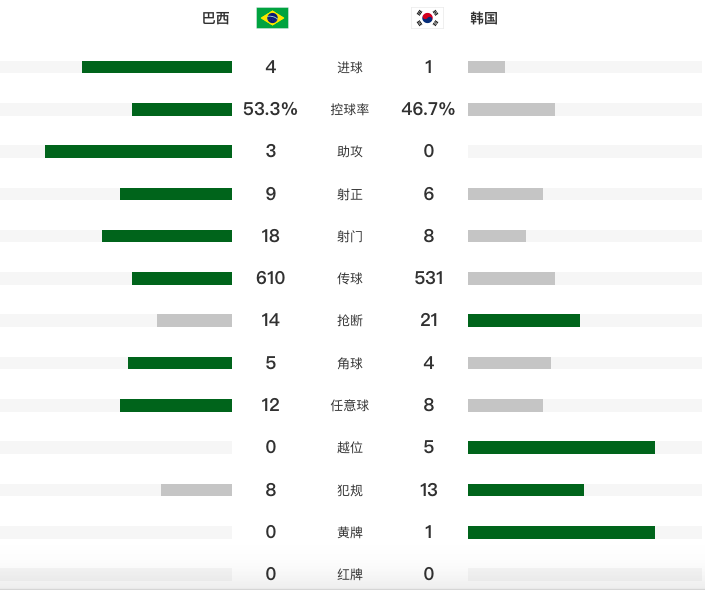Click Brazil's 53.3% possession value
The width and height of the screenshot is (705, 590).
(x=270, y=109)
